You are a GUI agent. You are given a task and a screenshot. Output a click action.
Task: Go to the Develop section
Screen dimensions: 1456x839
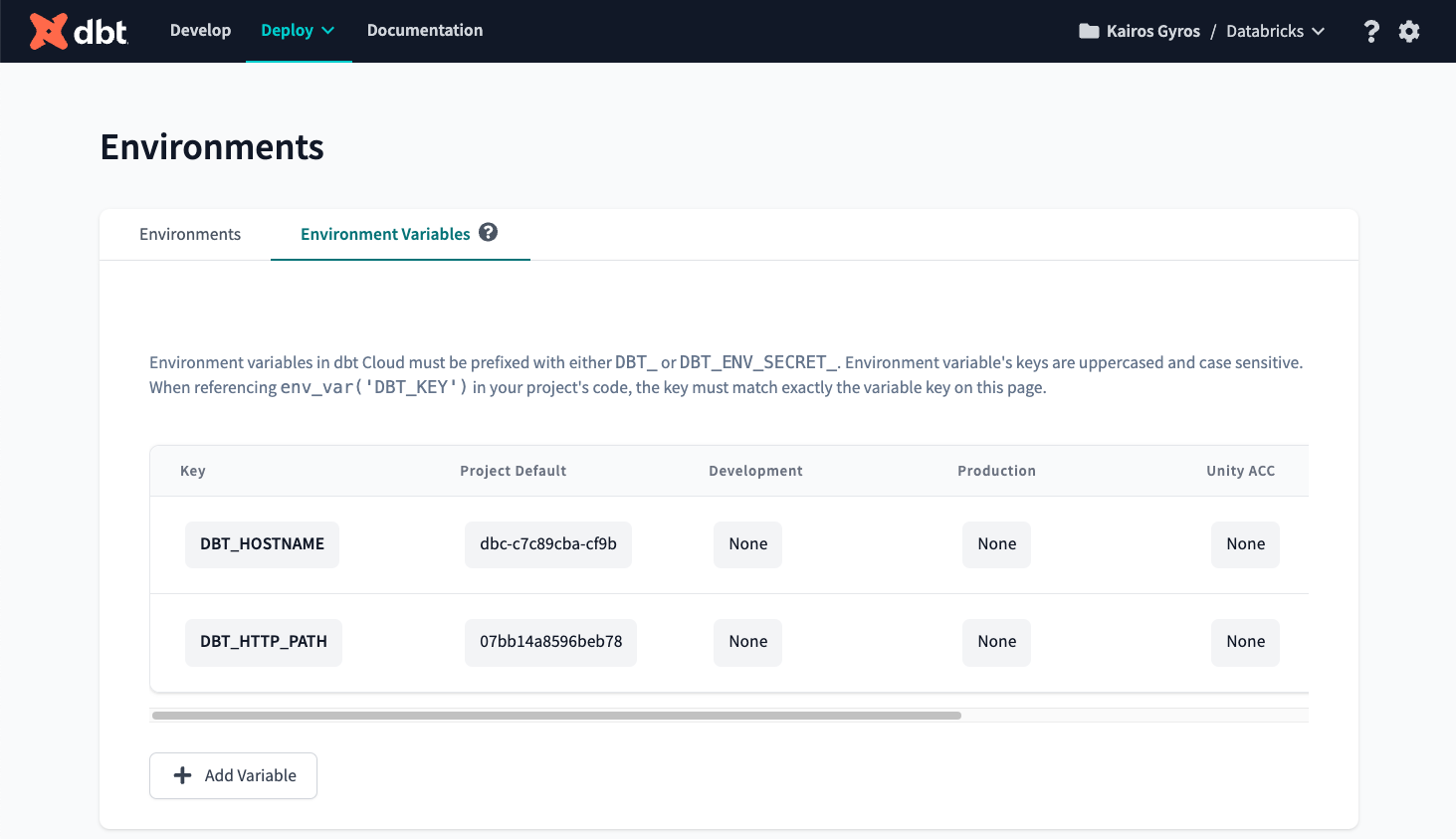coord(200,30)
